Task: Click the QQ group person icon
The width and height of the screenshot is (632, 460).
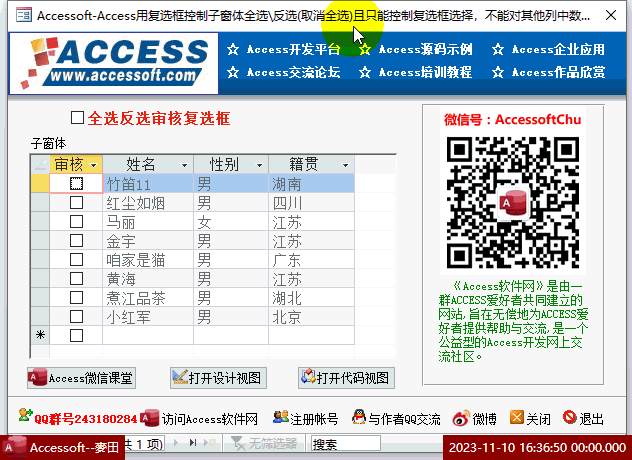Action: pos(25,415)
